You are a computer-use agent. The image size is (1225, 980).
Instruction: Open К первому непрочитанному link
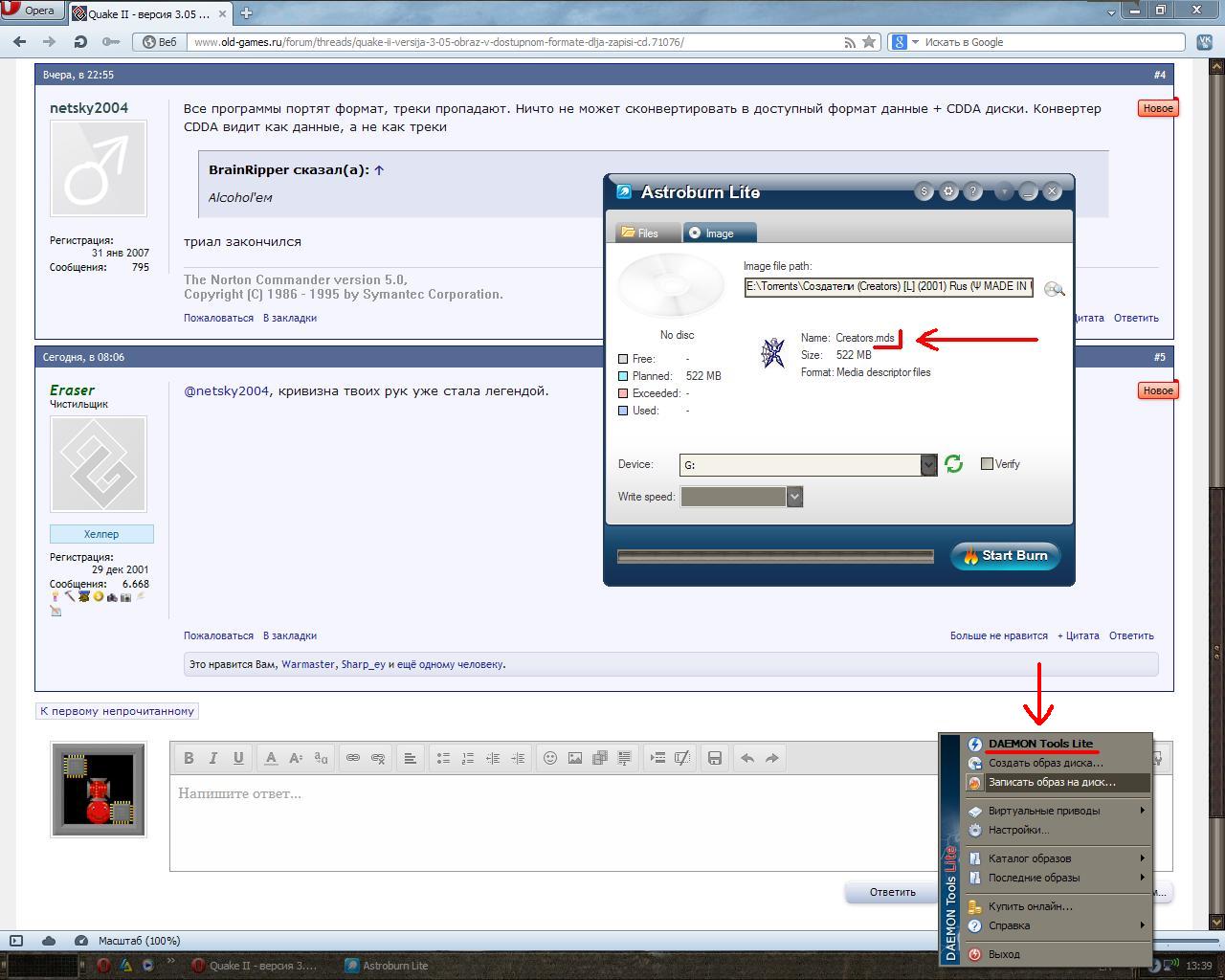tap(117, 711)
